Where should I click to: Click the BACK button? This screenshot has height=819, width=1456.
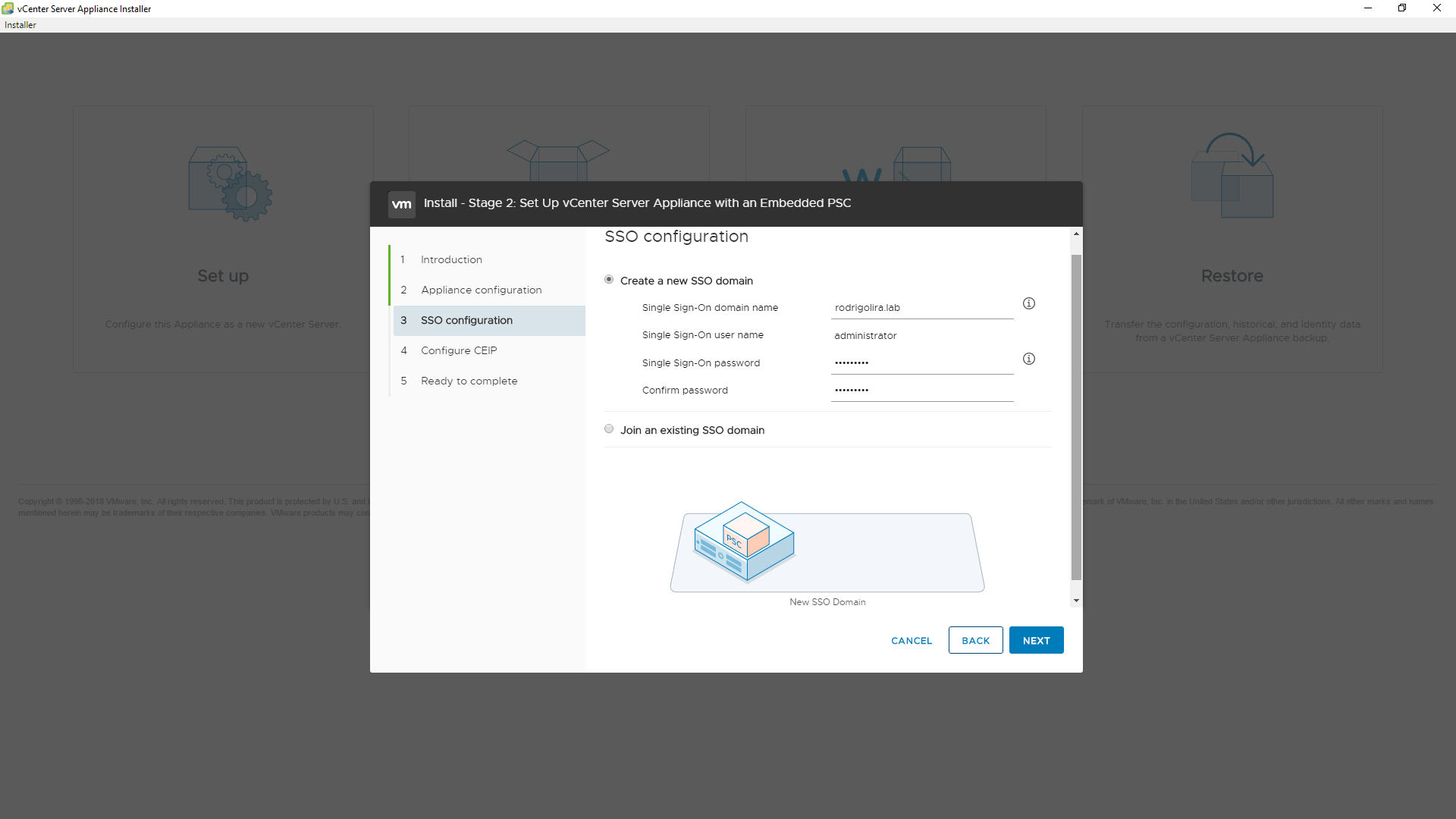click(975, 640)
